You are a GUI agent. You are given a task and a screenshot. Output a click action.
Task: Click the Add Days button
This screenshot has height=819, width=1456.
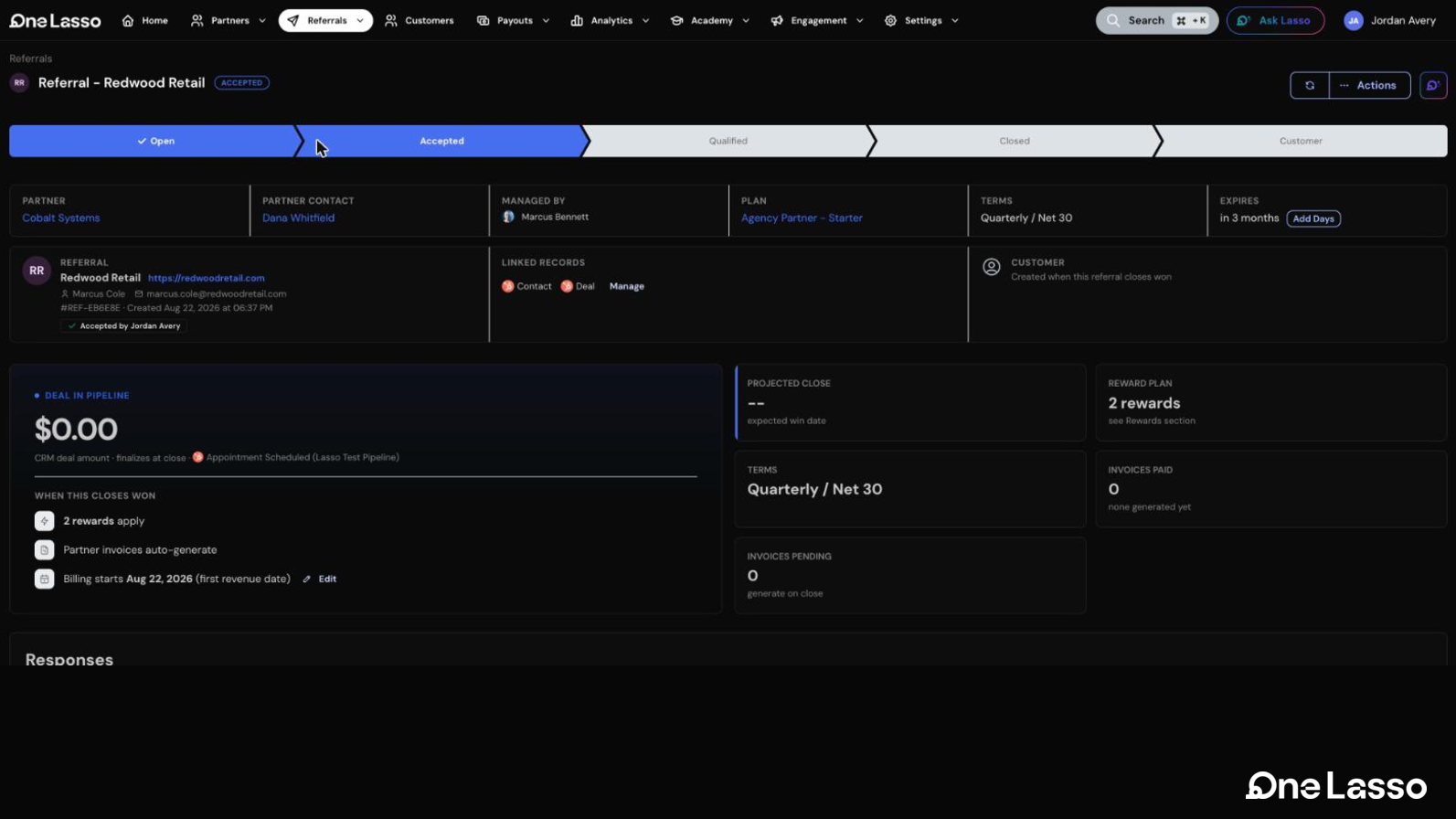[1313, 218]
